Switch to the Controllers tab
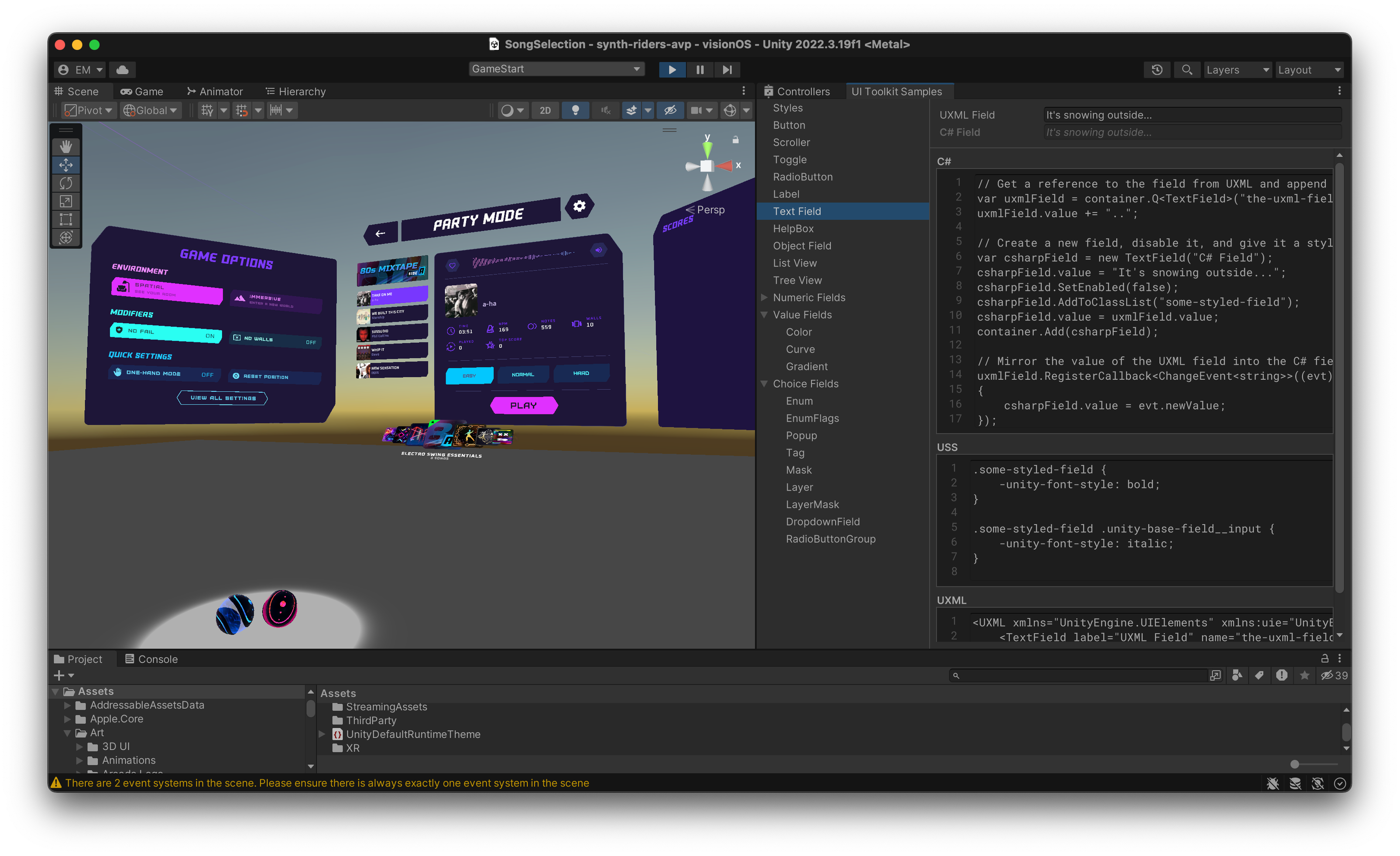The width and height of the screenshot is (1400, 856). tap(797, 92)
